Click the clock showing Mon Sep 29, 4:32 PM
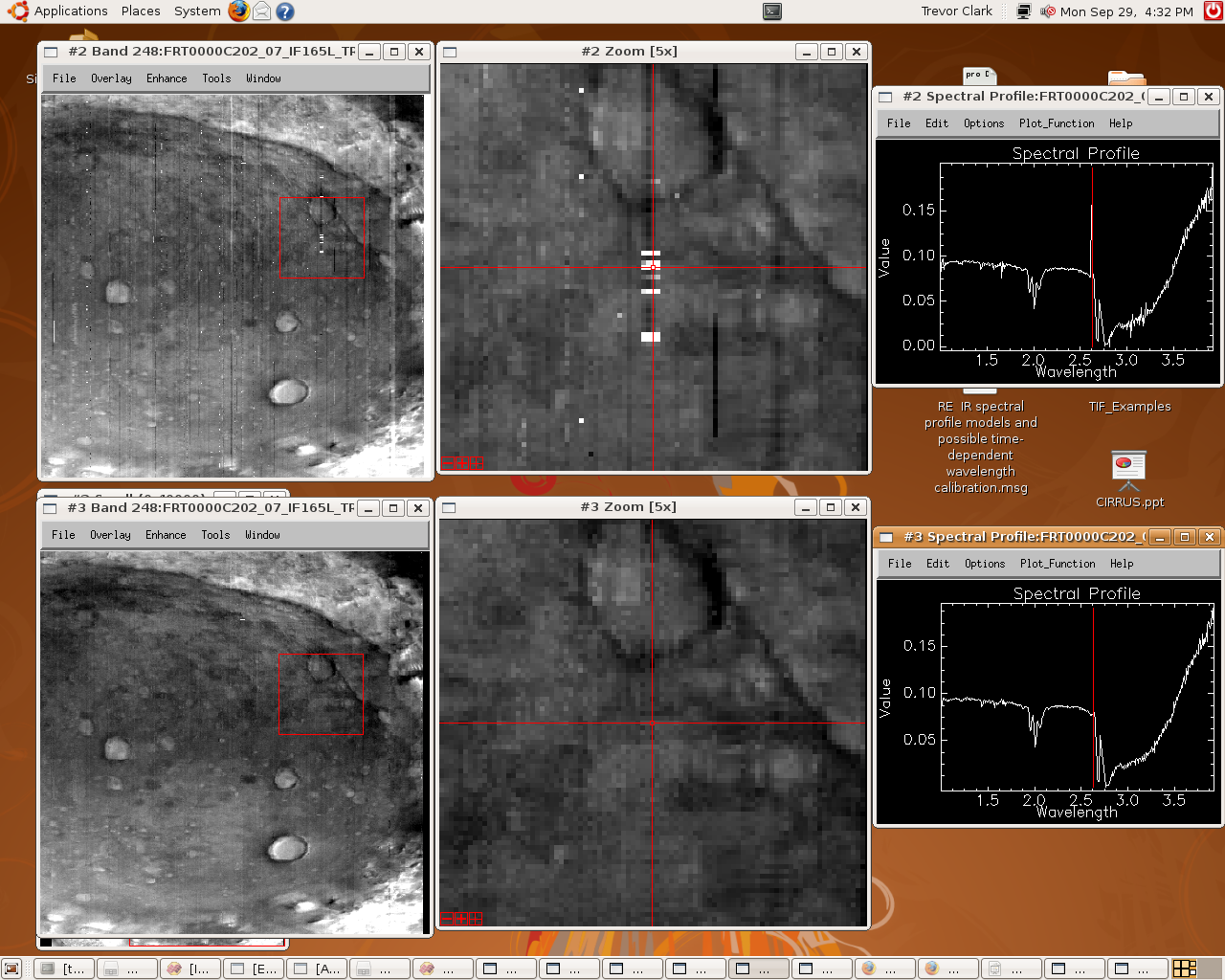 [x=1126, y=11]
